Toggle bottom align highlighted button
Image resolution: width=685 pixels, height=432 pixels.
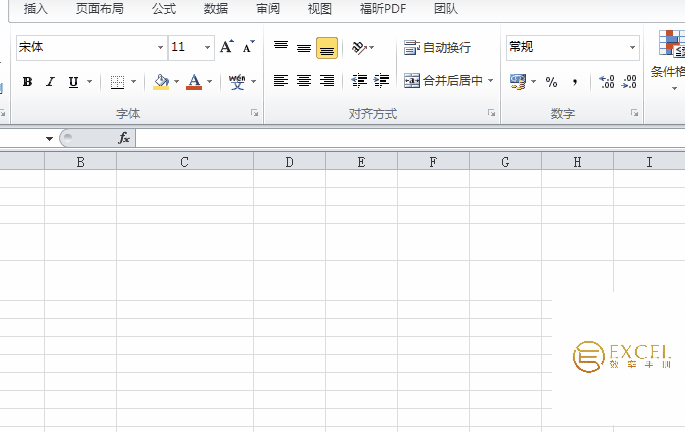tap(327, 48)
